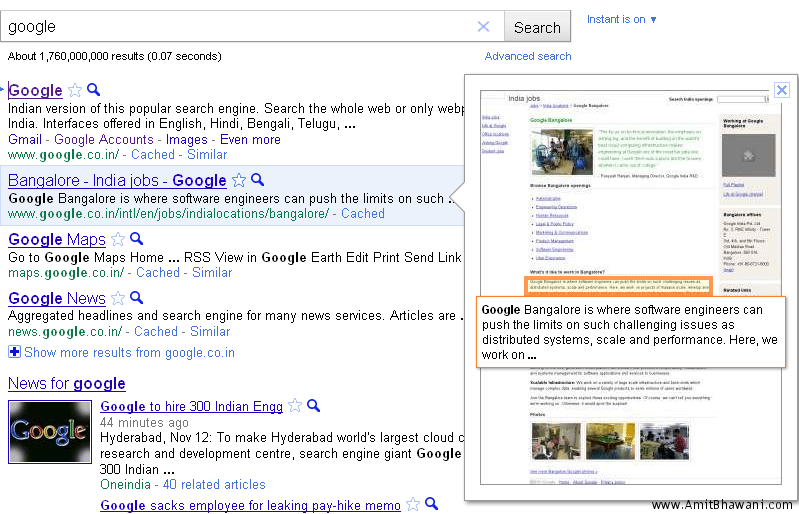Open Similar link for news.google.co.in
This screenshot has width=799, height=514.
[210, 332]
